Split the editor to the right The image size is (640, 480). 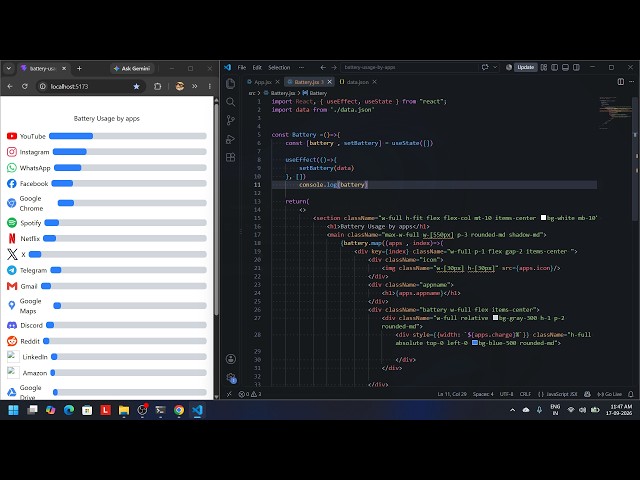pyautogui.click(x=620, y=82)
